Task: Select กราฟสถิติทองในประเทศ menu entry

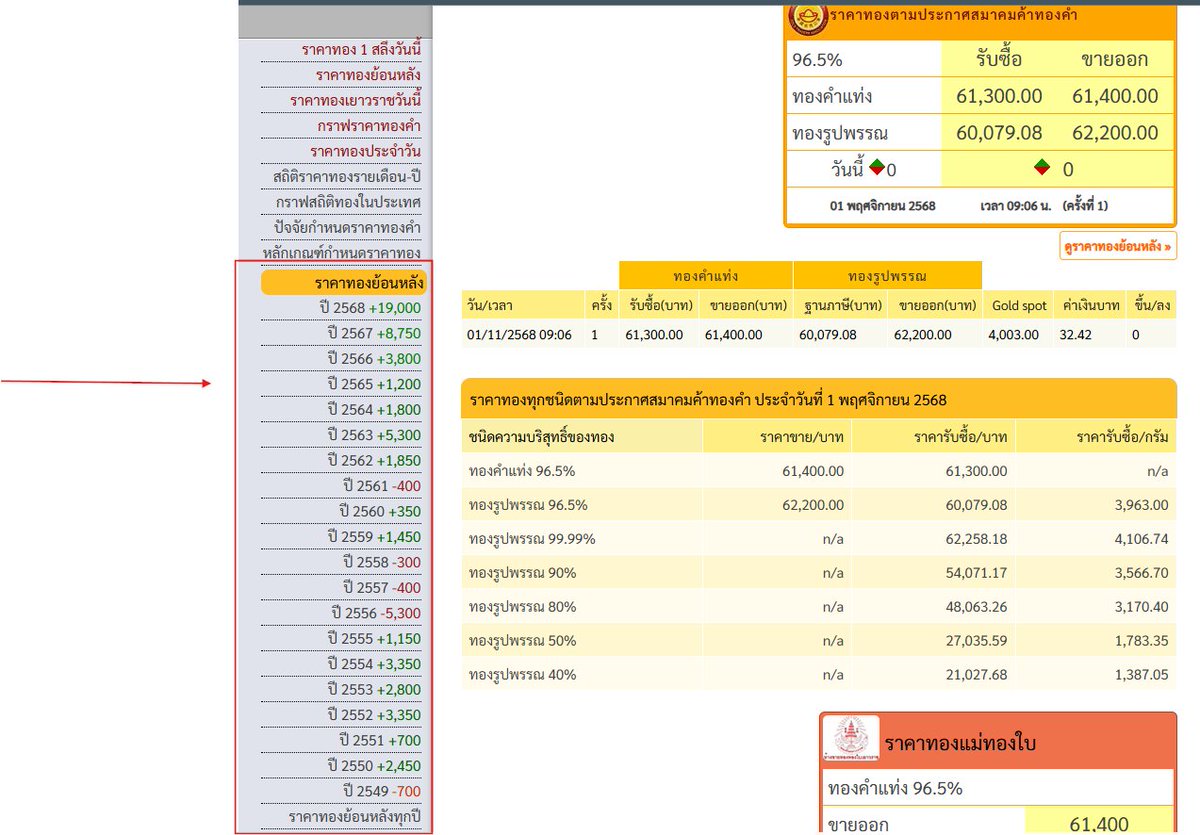Action: pyautogui.click(x=348, y=202)
